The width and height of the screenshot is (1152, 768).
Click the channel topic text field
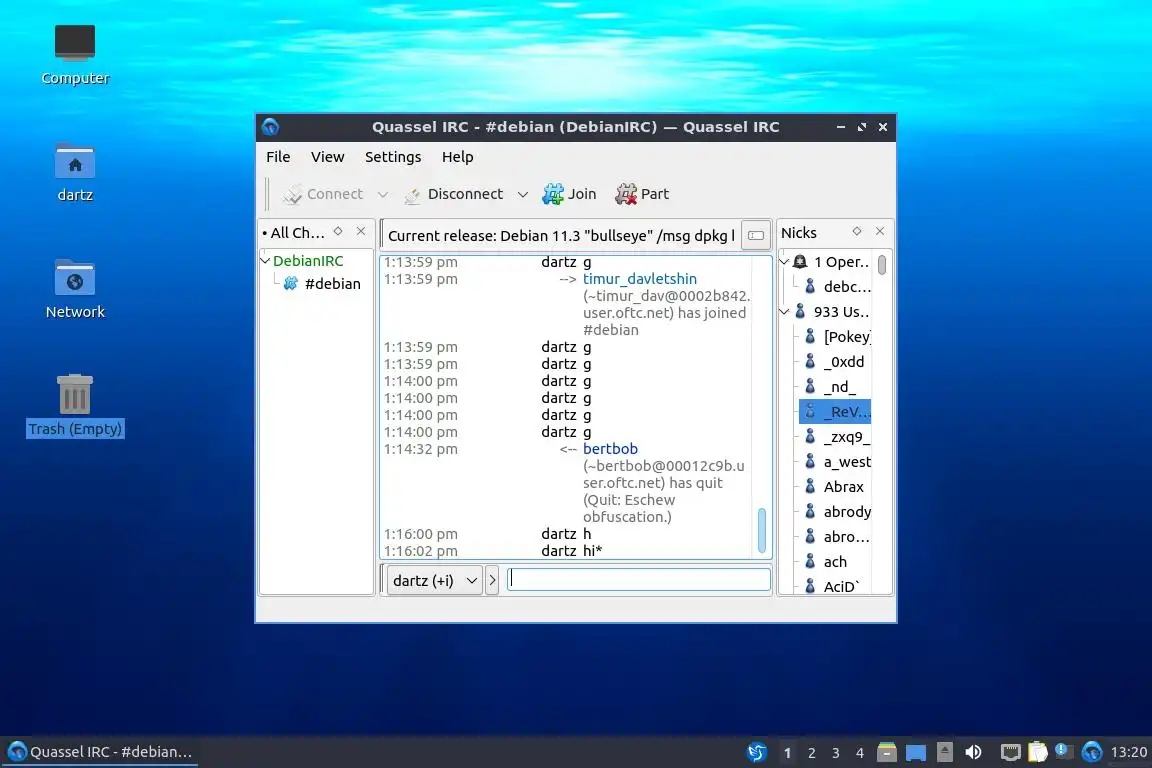click(561, 236)
